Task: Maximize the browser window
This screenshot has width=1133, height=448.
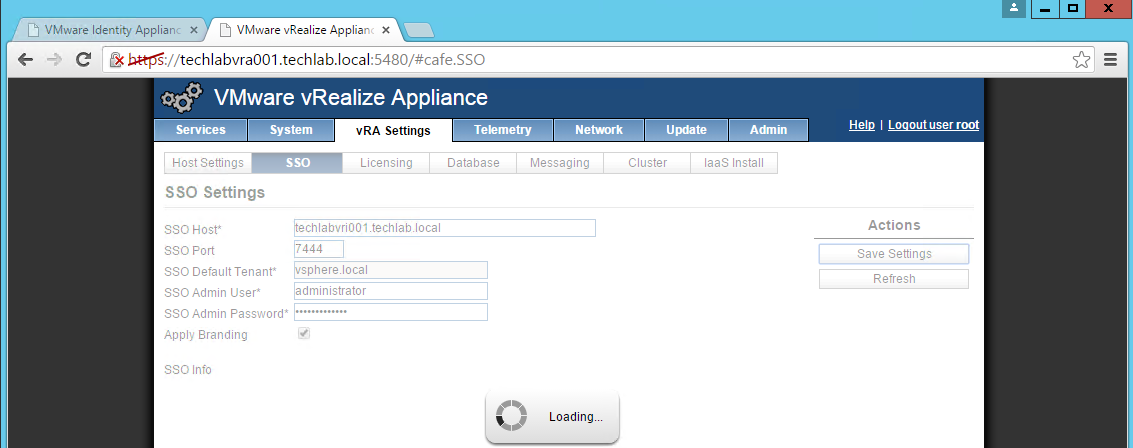Action: coord(1073,9)
